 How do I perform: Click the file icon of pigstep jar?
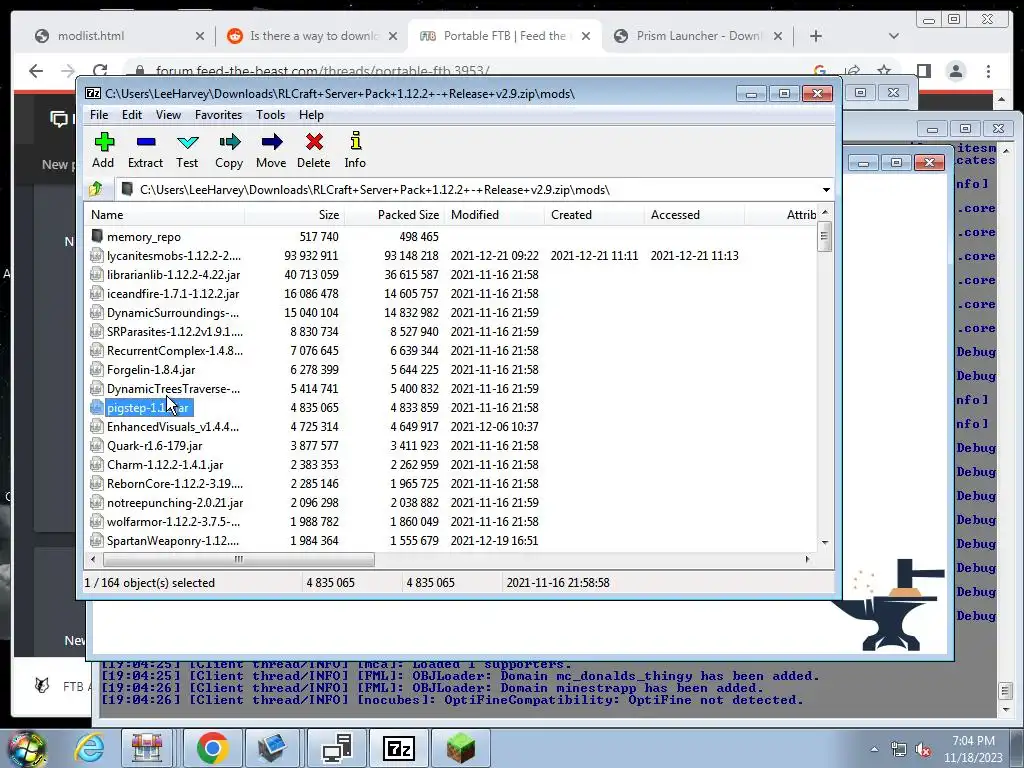(x=97, y=408)
